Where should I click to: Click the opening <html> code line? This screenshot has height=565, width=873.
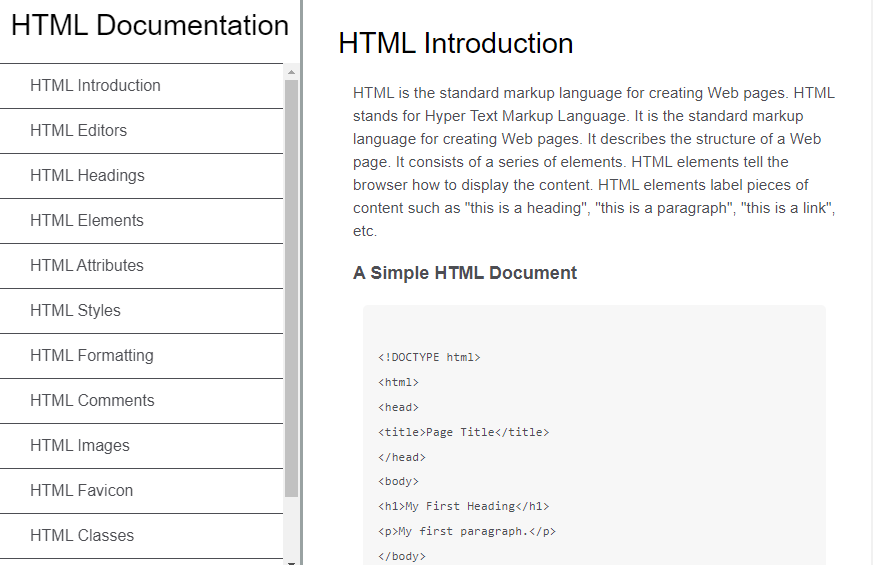[399, 382]
